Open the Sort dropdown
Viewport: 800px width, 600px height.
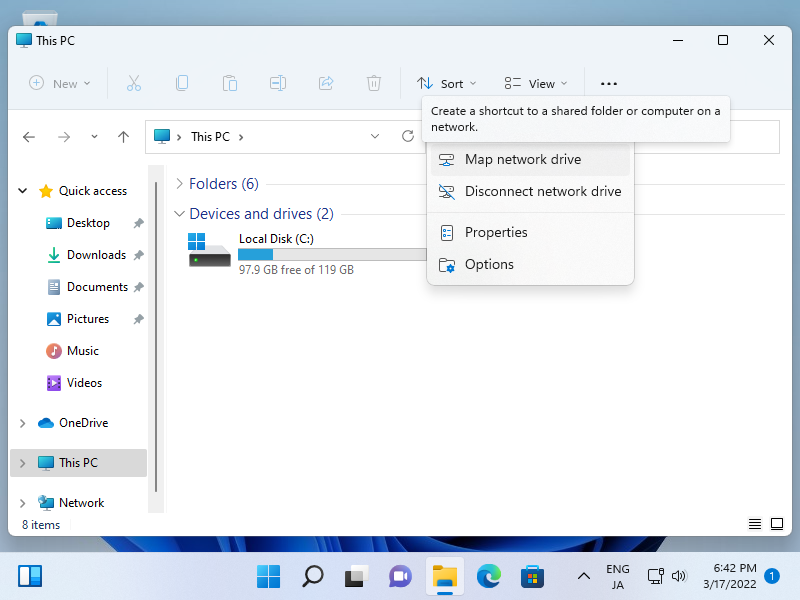coord(446,84)
